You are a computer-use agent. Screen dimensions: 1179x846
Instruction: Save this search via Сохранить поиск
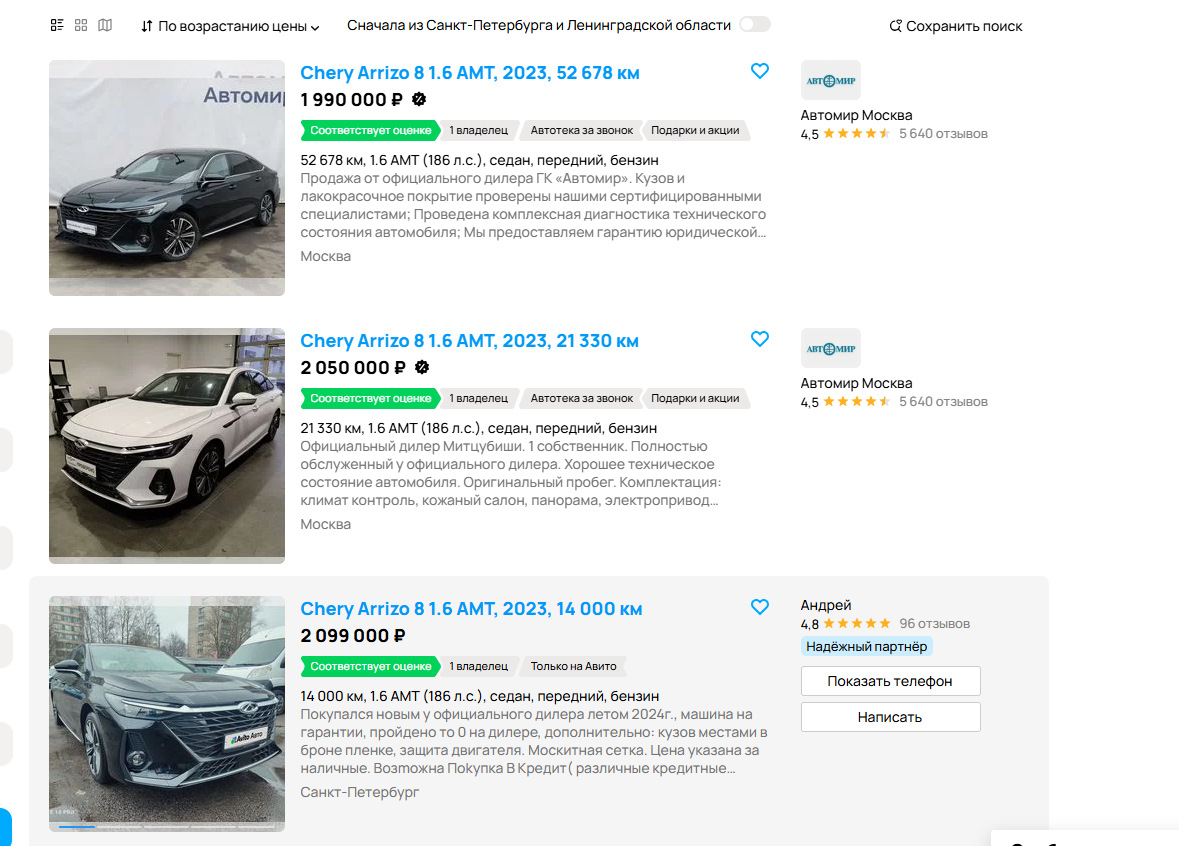(956, 26)
